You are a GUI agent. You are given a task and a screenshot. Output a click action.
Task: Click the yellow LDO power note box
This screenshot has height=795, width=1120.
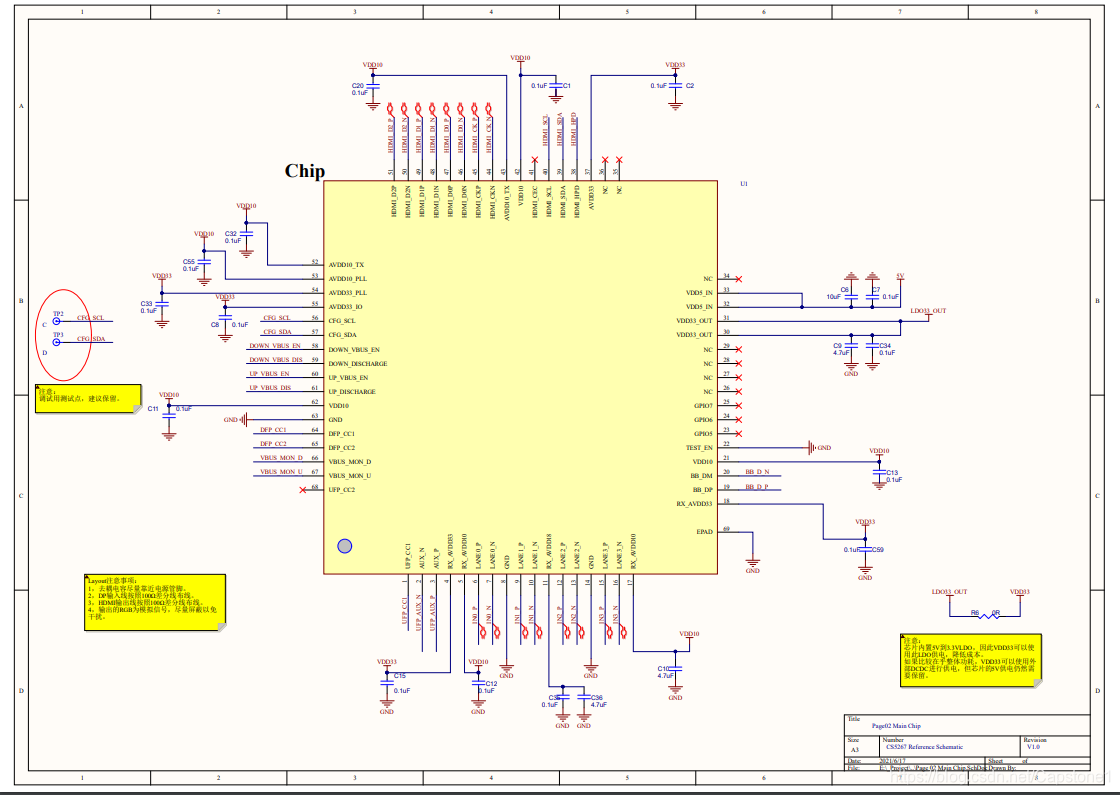[x=971, y=661]
